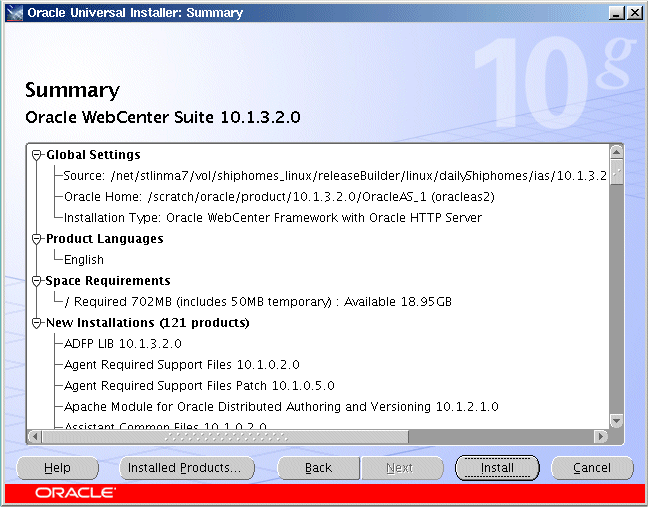Close the installer window
The height and width of the screenshot is (507, 648).
[x=634, y=13]
